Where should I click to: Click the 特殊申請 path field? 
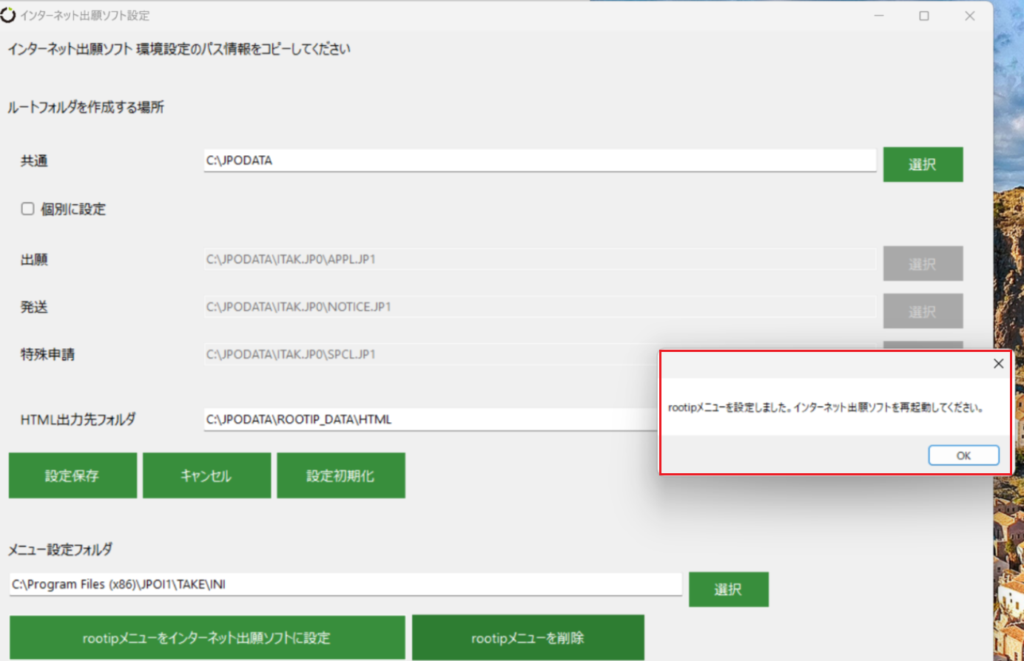tap(431, 354)
